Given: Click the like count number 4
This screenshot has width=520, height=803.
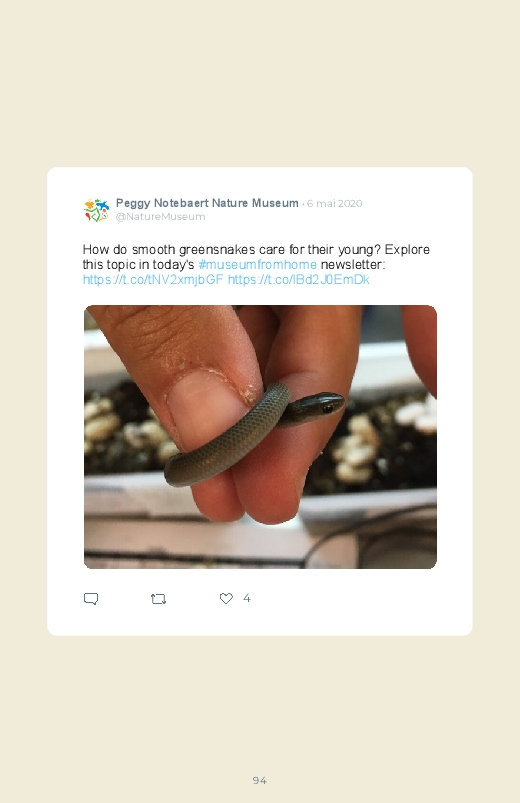Looking at the screenshot, I should 246,598.
